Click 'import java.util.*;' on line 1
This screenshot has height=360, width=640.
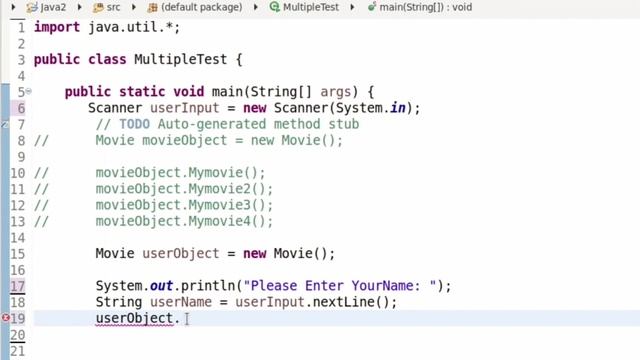click(x=107, y=27)
